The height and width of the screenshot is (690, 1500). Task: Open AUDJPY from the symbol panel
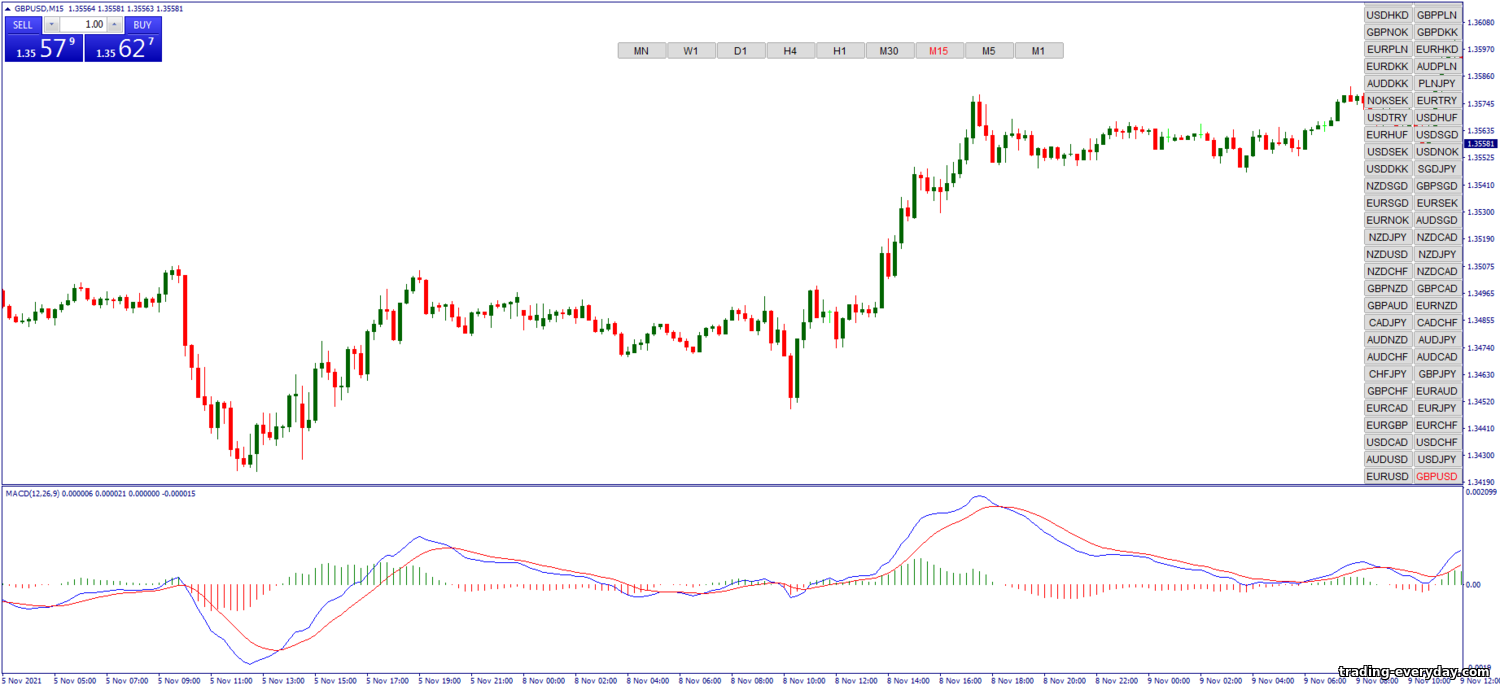[1437, 340]
